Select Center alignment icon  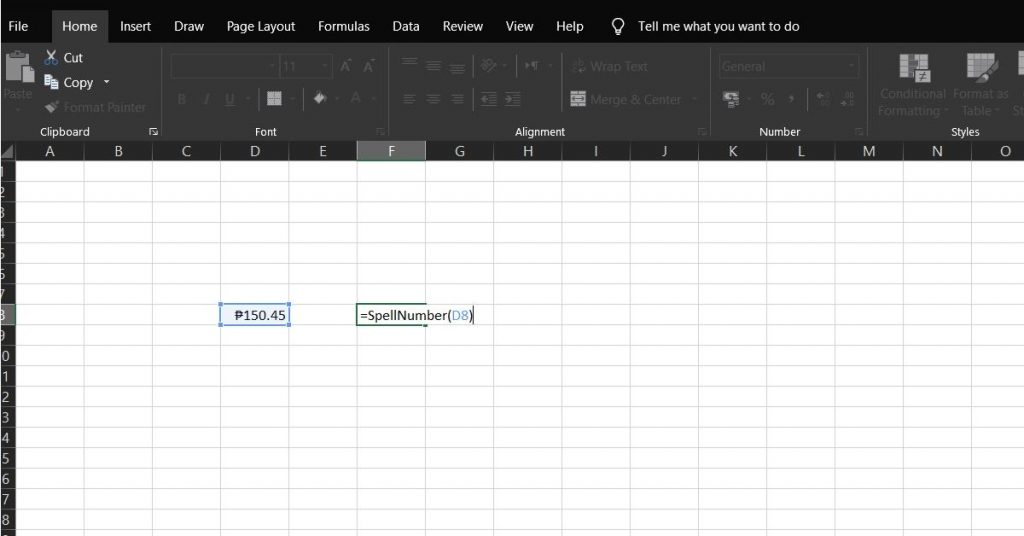[433, 99]
